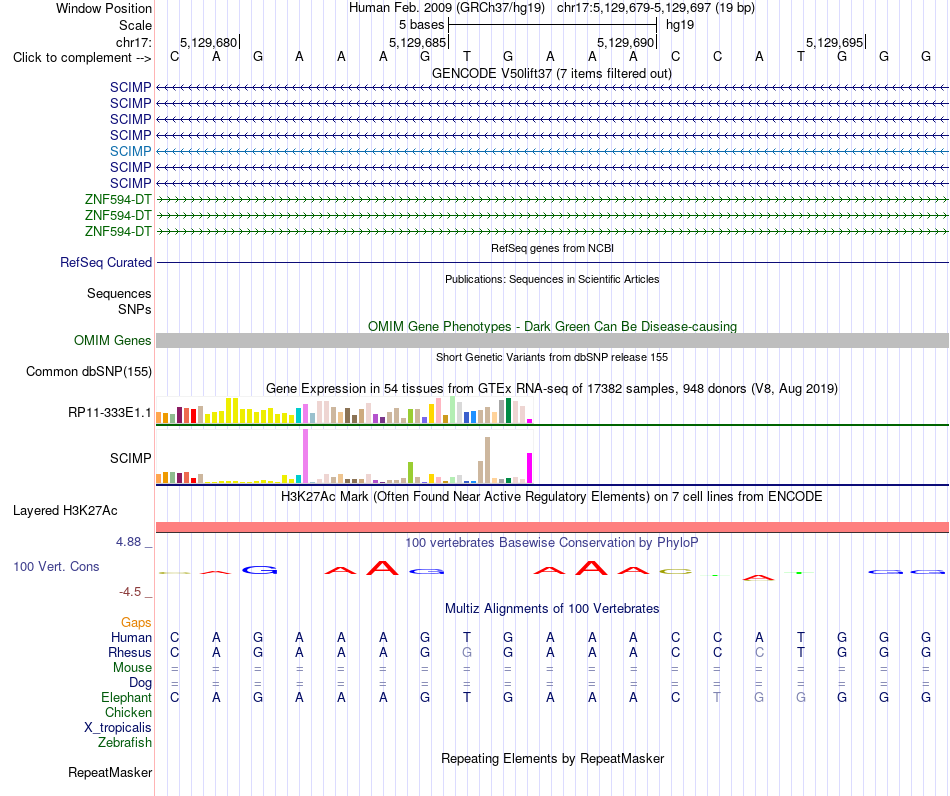Click the 'chr17:' ruler label

coord(134,42)
